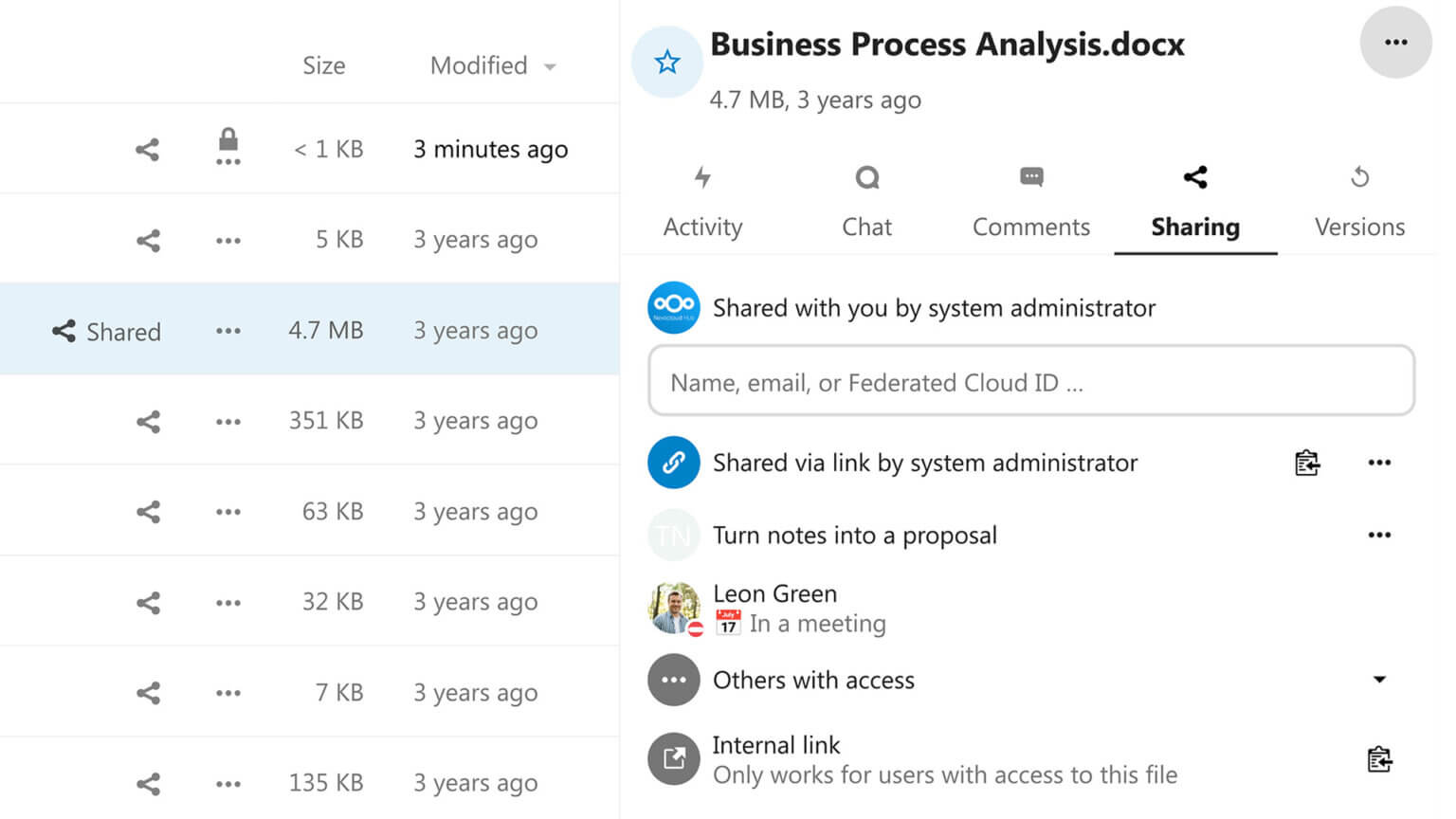Image resolution: width=1456 pixels, height=819 pixels.
Task: Open the Versions tab
Action: (1359, 201)
